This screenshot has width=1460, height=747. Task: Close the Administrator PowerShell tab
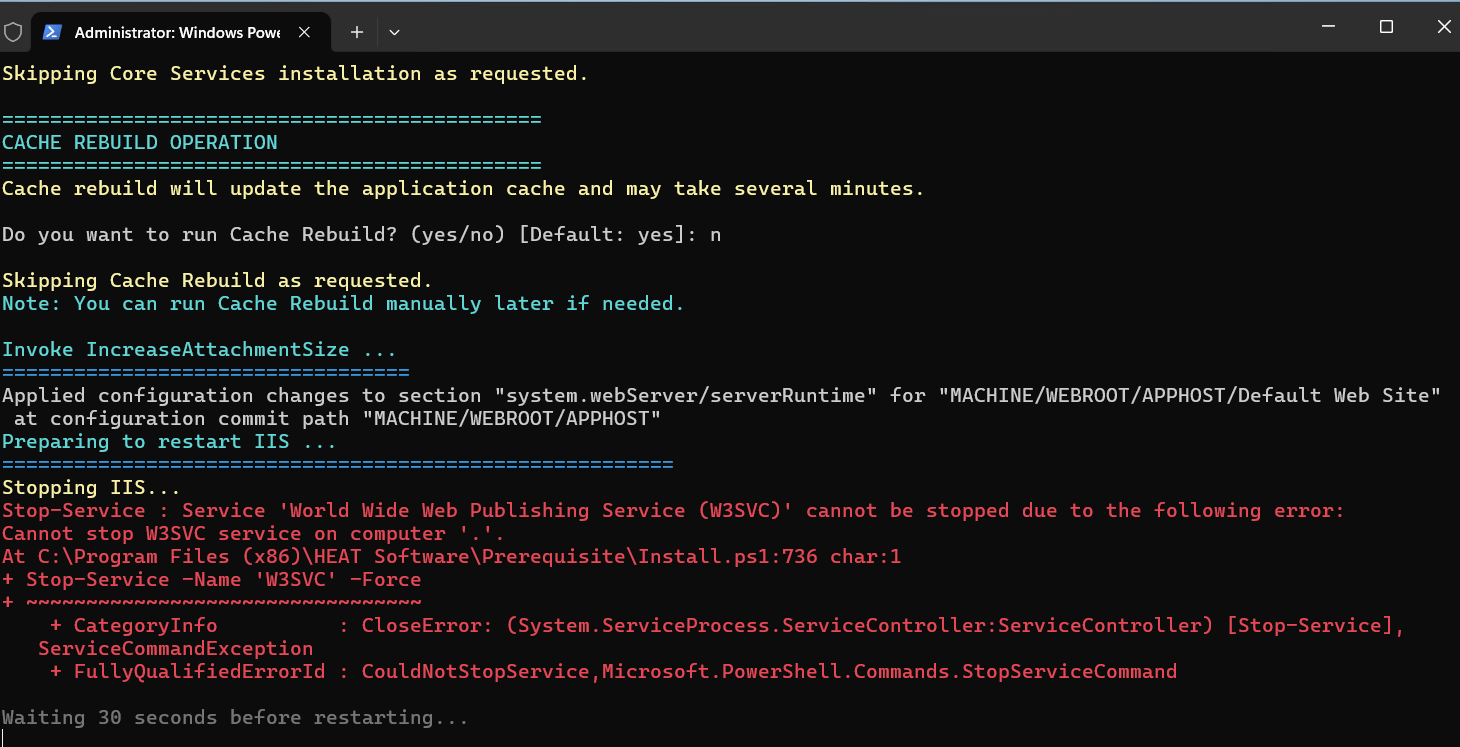[x=305, y=32]
